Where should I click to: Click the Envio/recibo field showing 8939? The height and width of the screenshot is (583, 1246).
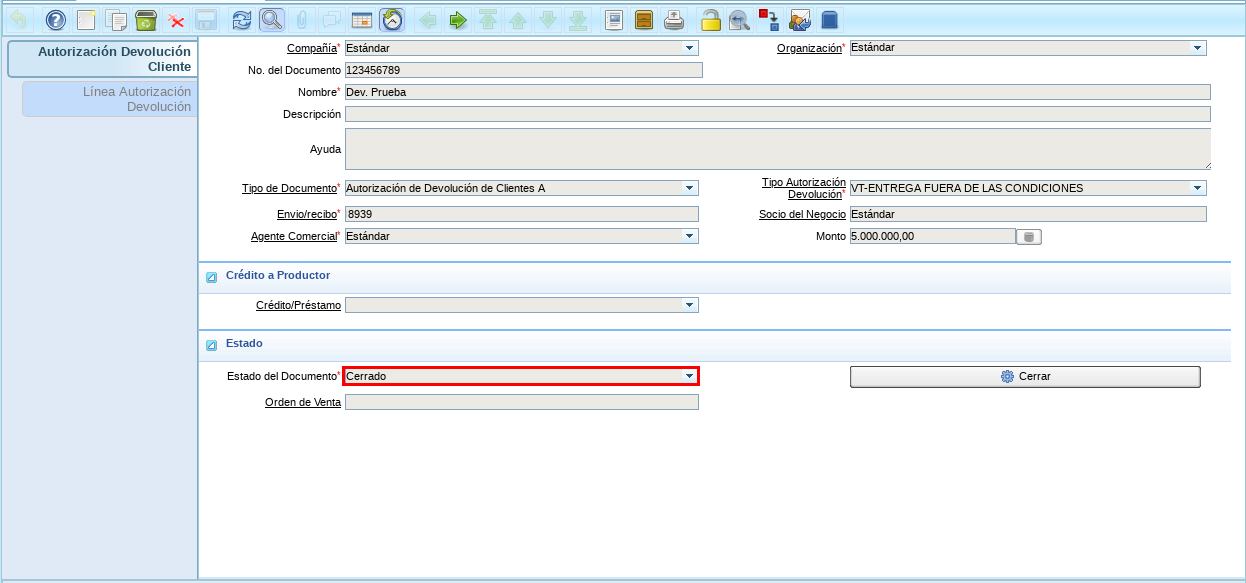coord(521,214)
